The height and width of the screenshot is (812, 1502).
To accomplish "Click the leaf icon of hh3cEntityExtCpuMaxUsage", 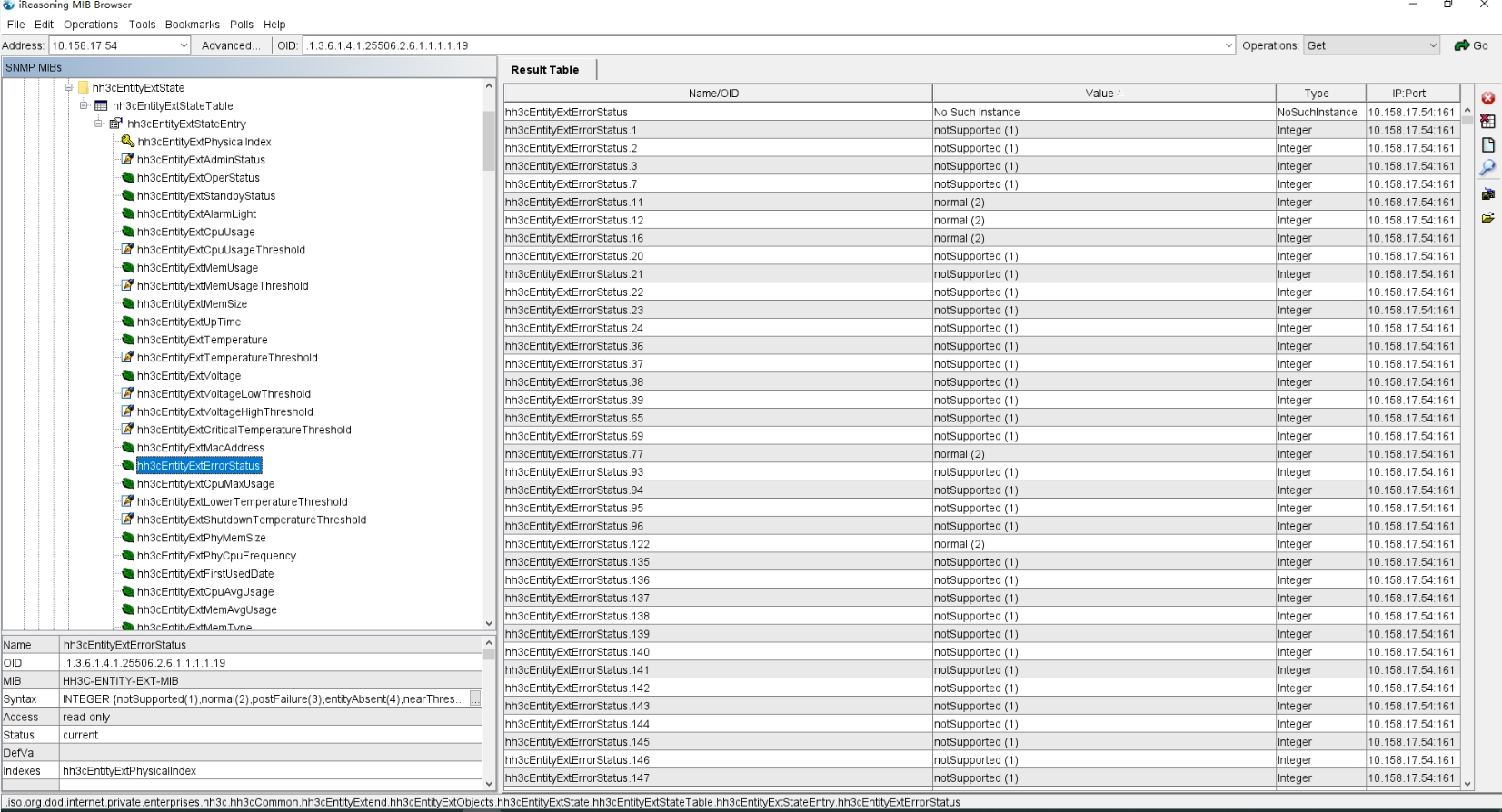I will click(x=128, y=484).
